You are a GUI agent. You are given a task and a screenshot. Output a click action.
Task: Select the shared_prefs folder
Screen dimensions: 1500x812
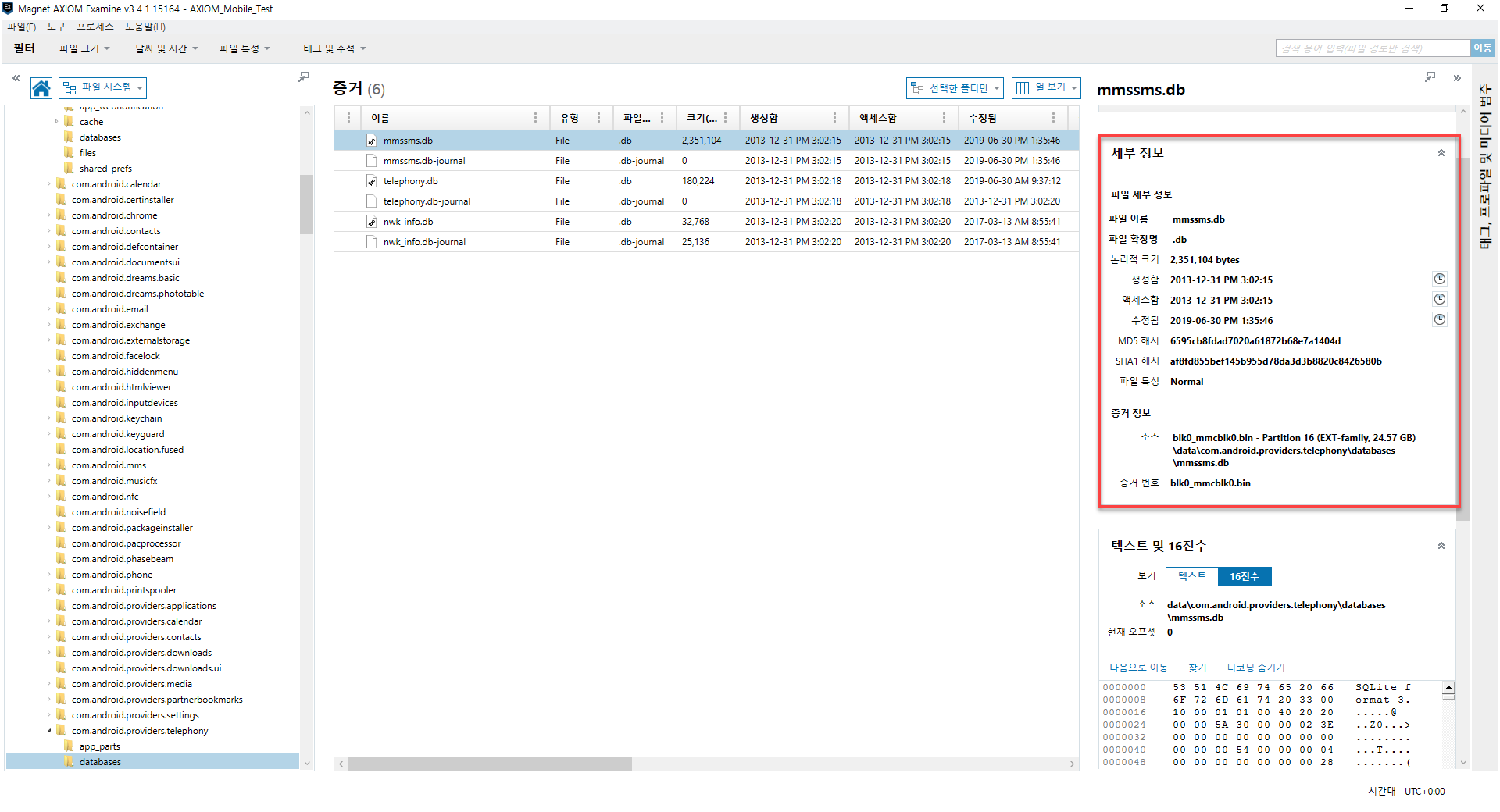pyautogui.click(x=105, y=169)
